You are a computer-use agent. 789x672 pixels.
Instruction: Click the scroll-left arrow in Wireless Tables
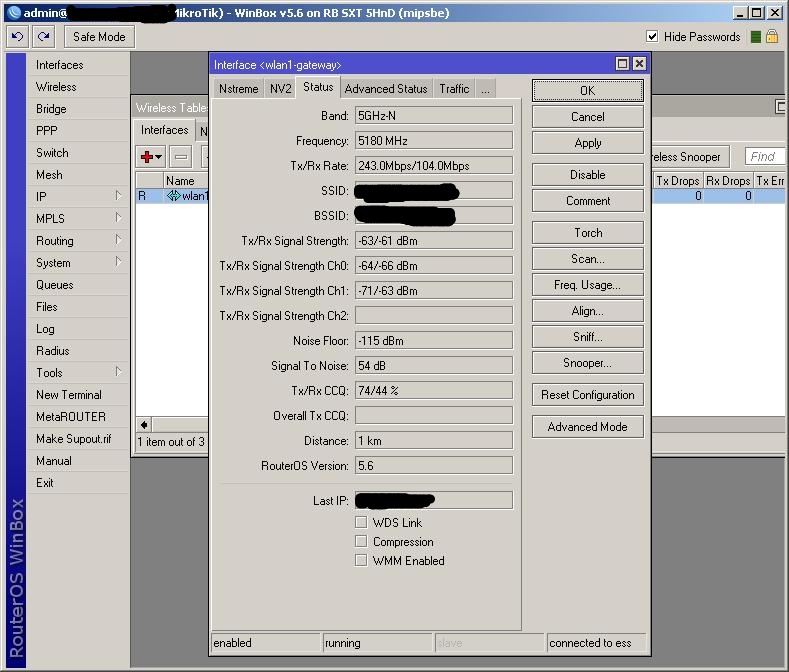click(x=144, y=425)
